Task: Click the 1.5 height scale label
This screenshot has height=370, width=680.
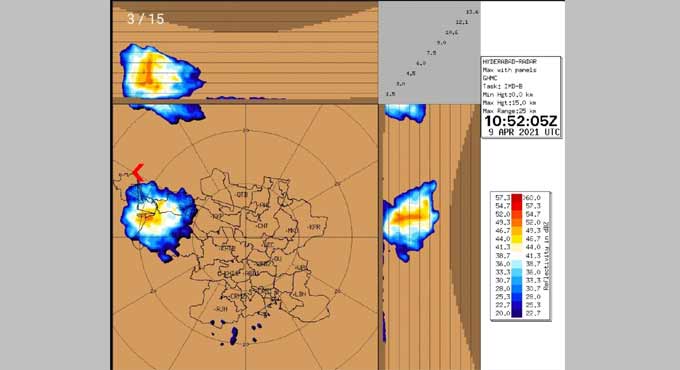Action: (390, 94)
